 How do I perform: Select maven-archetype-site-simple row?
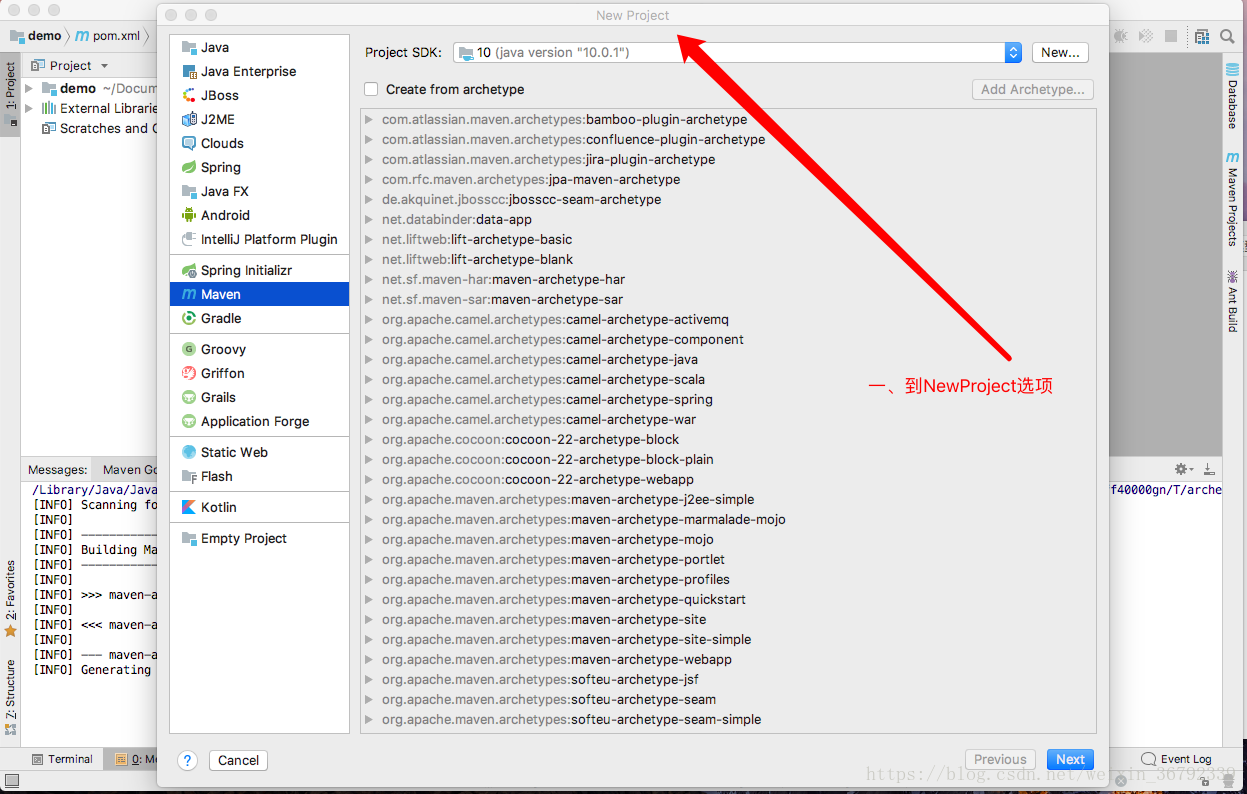pyautogui.click(x=728, y=639)
